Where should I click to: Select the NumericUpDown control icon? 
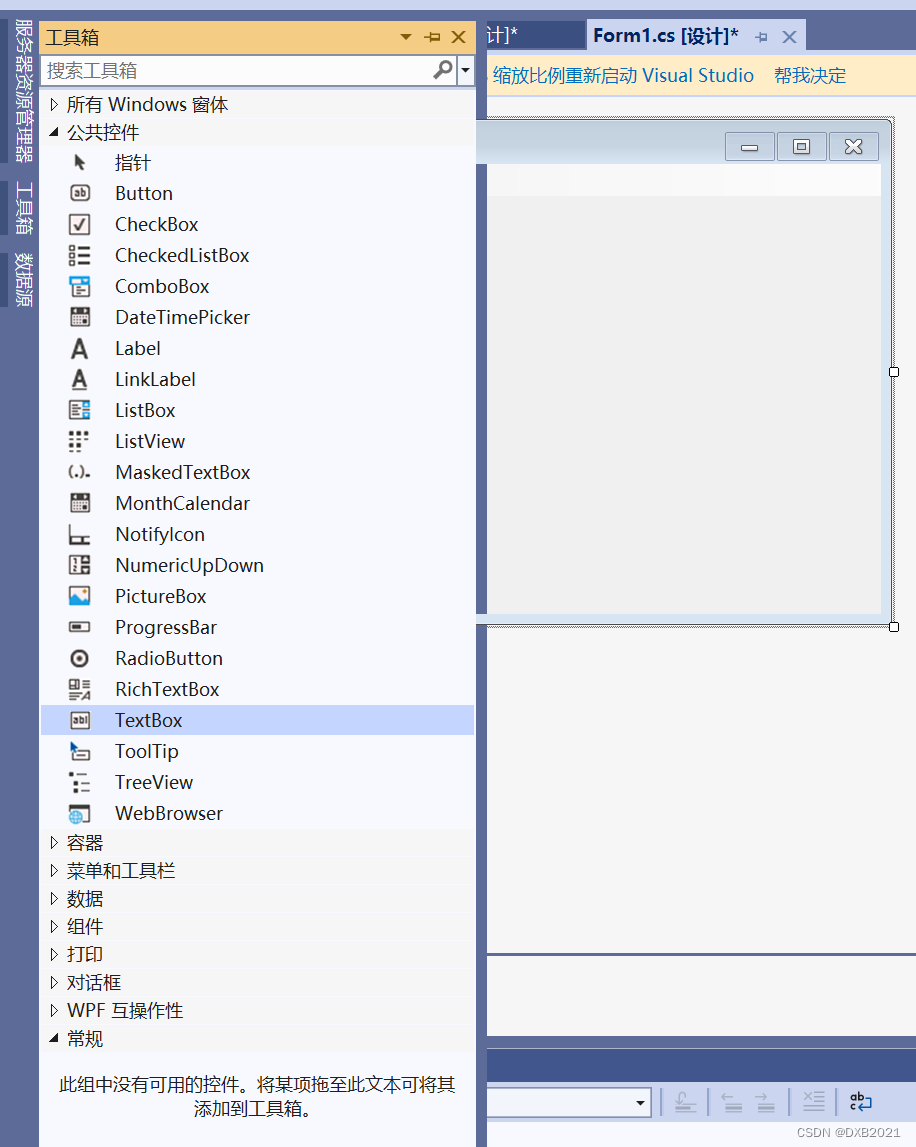80,565
